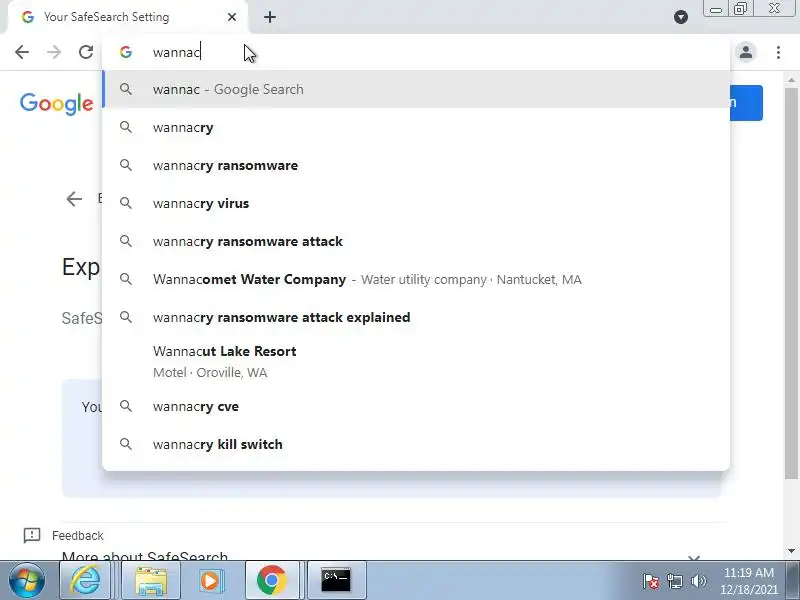
Task: Open the Chrome three-dot menu
Action: coord(778,52)
